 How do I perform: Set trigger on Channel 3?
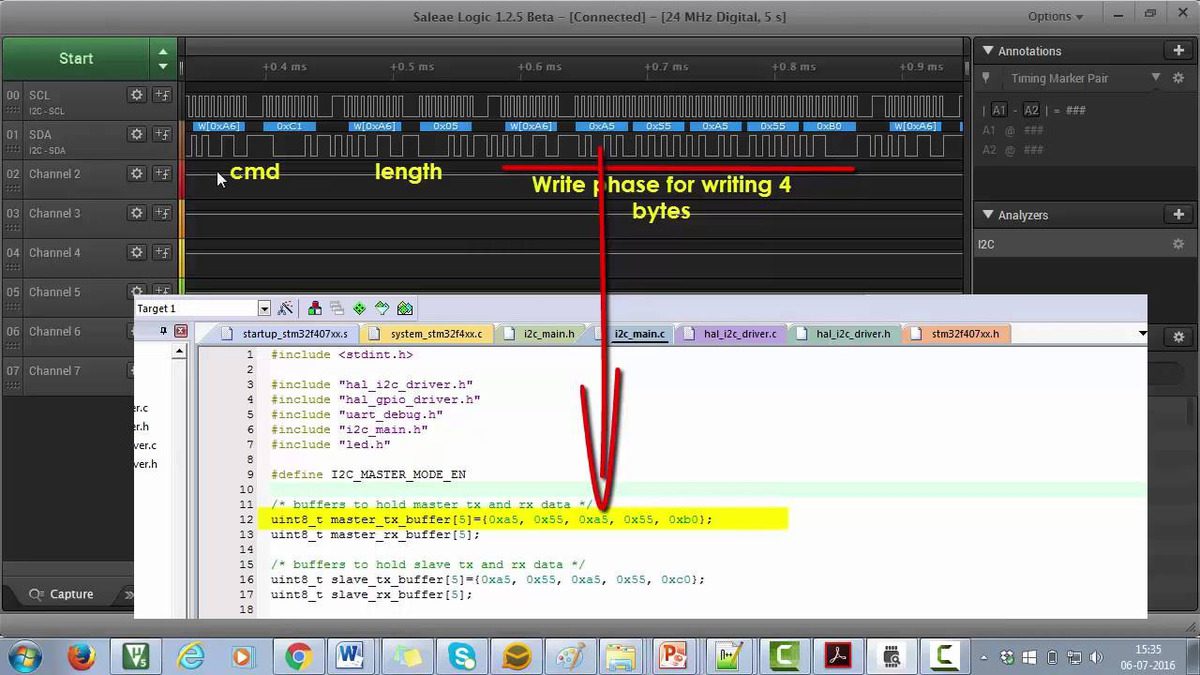[162, 213]
